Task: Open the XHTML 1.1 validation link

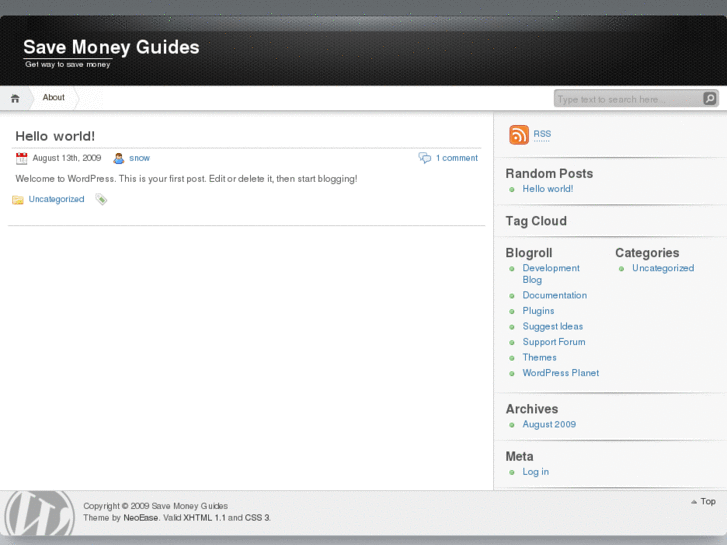Action: point(204,518)
